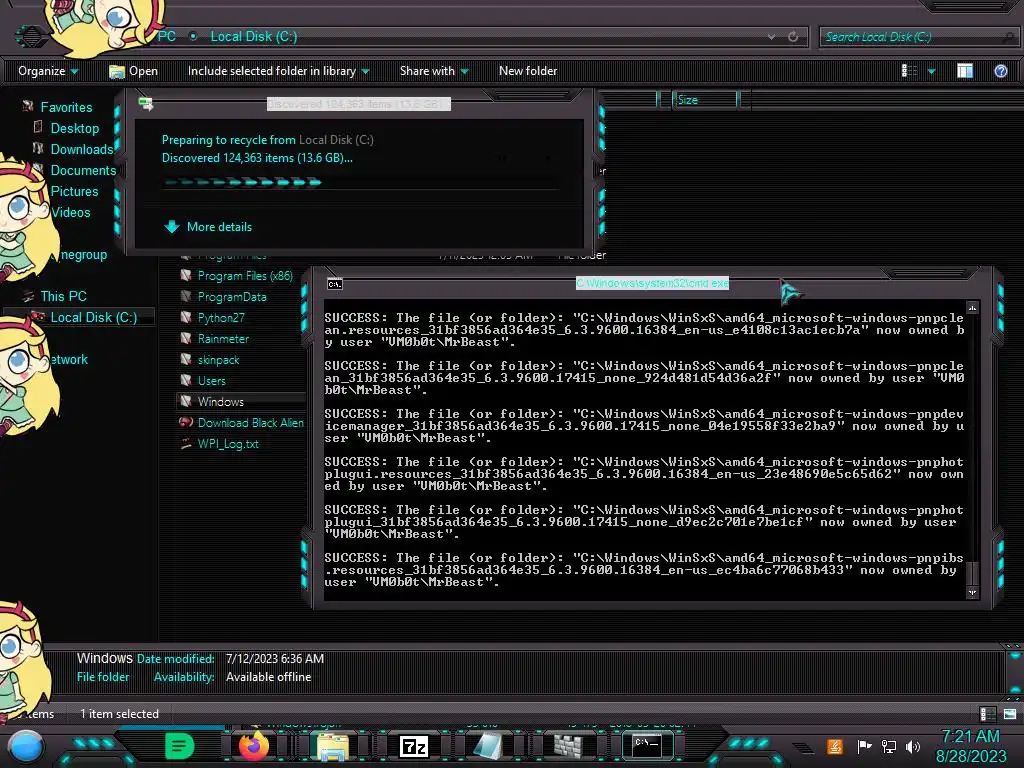Click the cmd vertical scrollbar thumb

972,573
